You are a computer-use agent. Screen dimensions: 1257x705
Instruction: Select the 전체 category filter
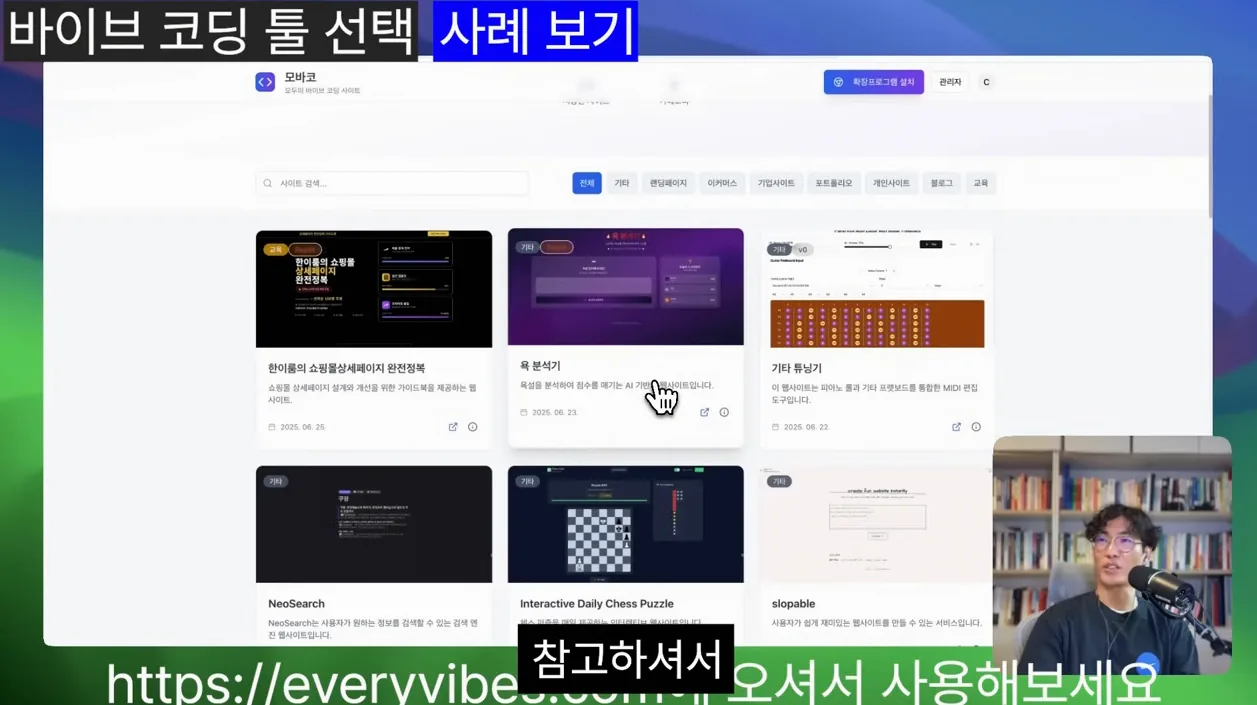click(x=587, y=183)
